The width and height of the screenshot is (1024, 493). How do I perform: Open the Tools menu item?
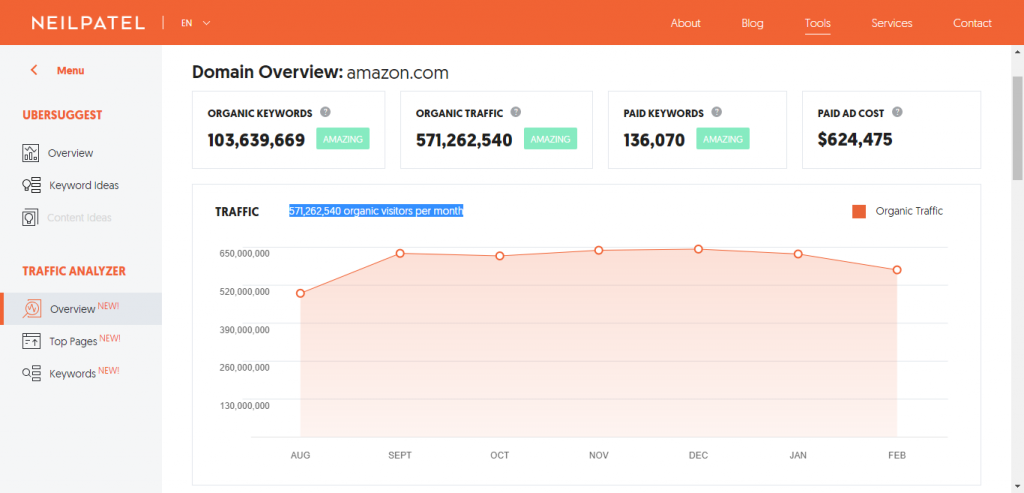click(818, 24)
